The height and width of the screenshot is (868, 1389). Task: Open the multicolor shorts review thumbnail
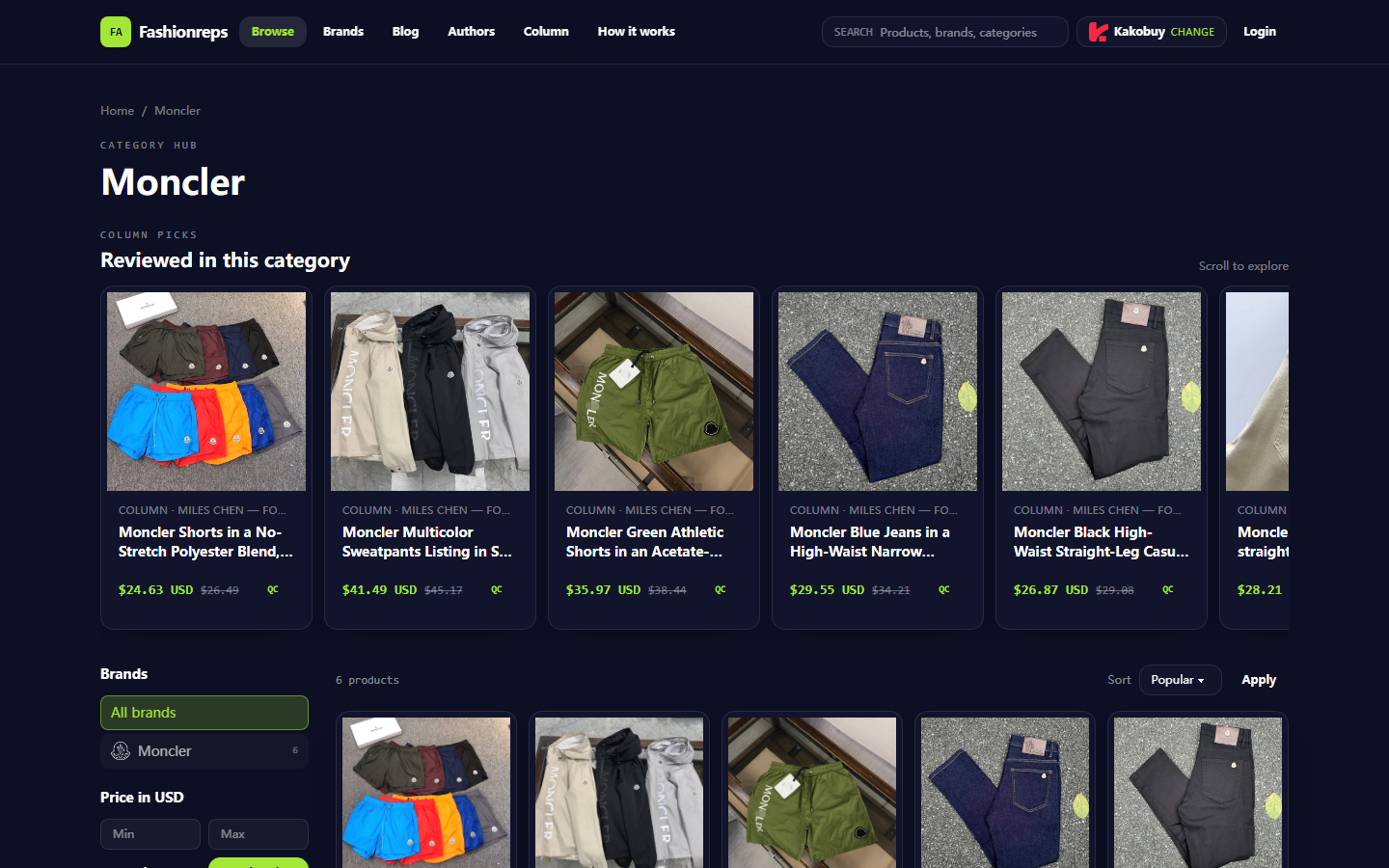coord(206,392)
